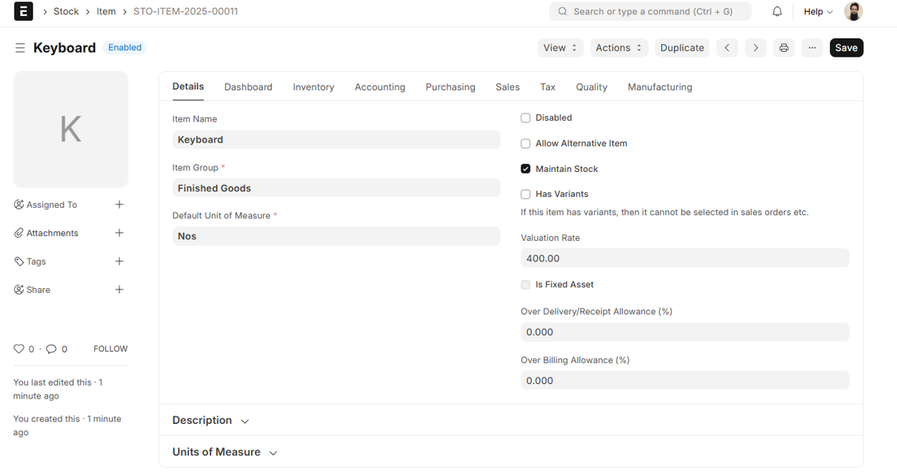Click the Valuation Rate input field

click(x=684, y=258)
